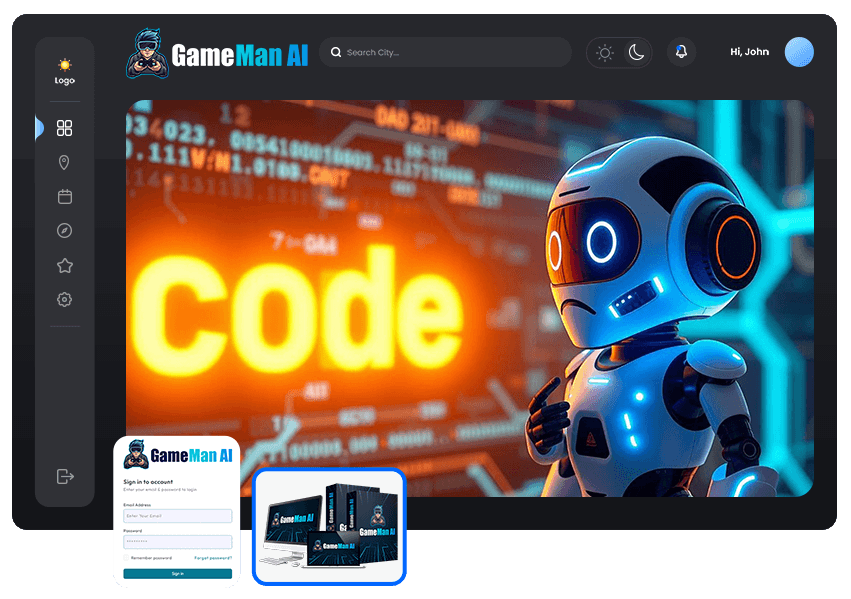
Task: Click the location pin icon in sidebar
Action: [x=65, y=162]
